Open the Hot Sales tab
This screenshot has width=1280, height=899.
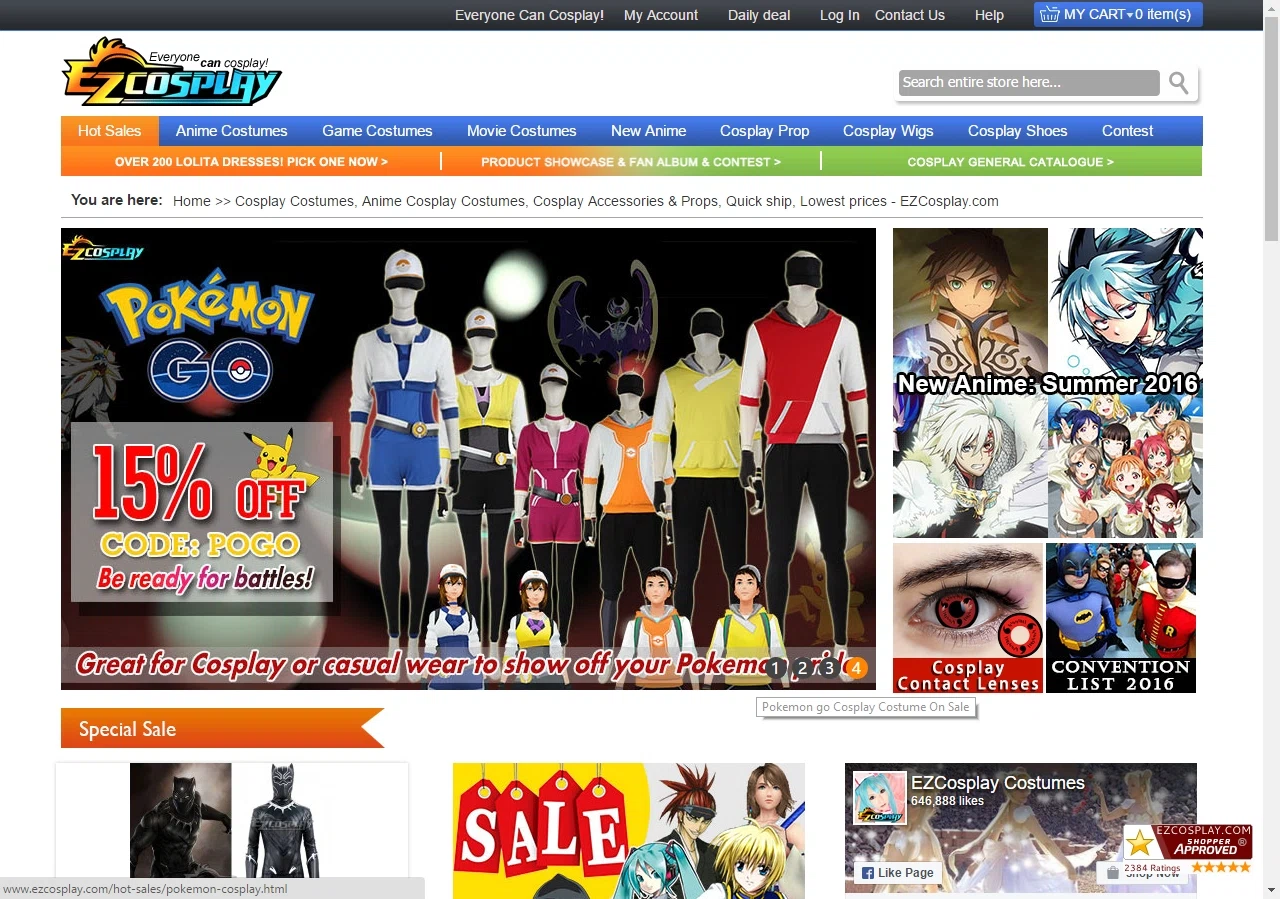tap(109, 131)
